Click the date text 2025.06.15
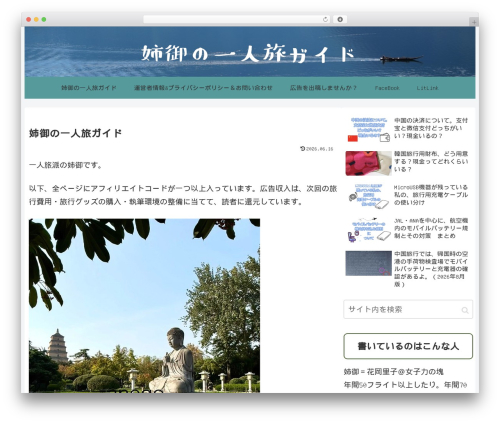This screenshot has width=500, height=423. point(319,149)
